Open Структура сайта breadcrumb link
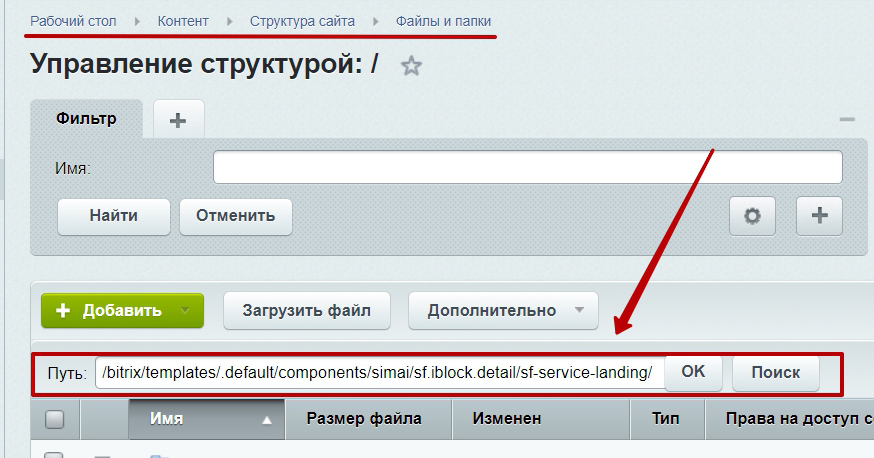 [x=302, y=21]
